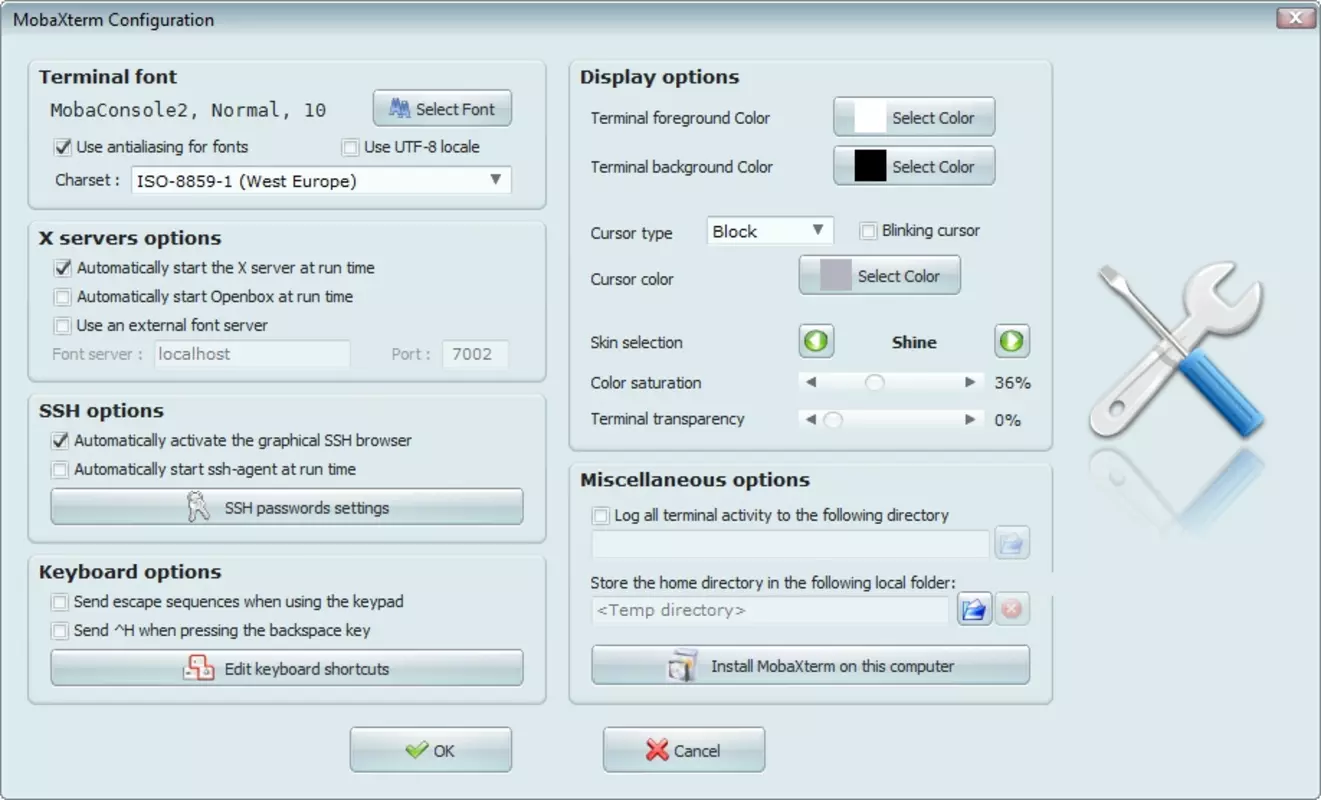
Task: Click the Port 7002 field
Action: pos(476,354)
